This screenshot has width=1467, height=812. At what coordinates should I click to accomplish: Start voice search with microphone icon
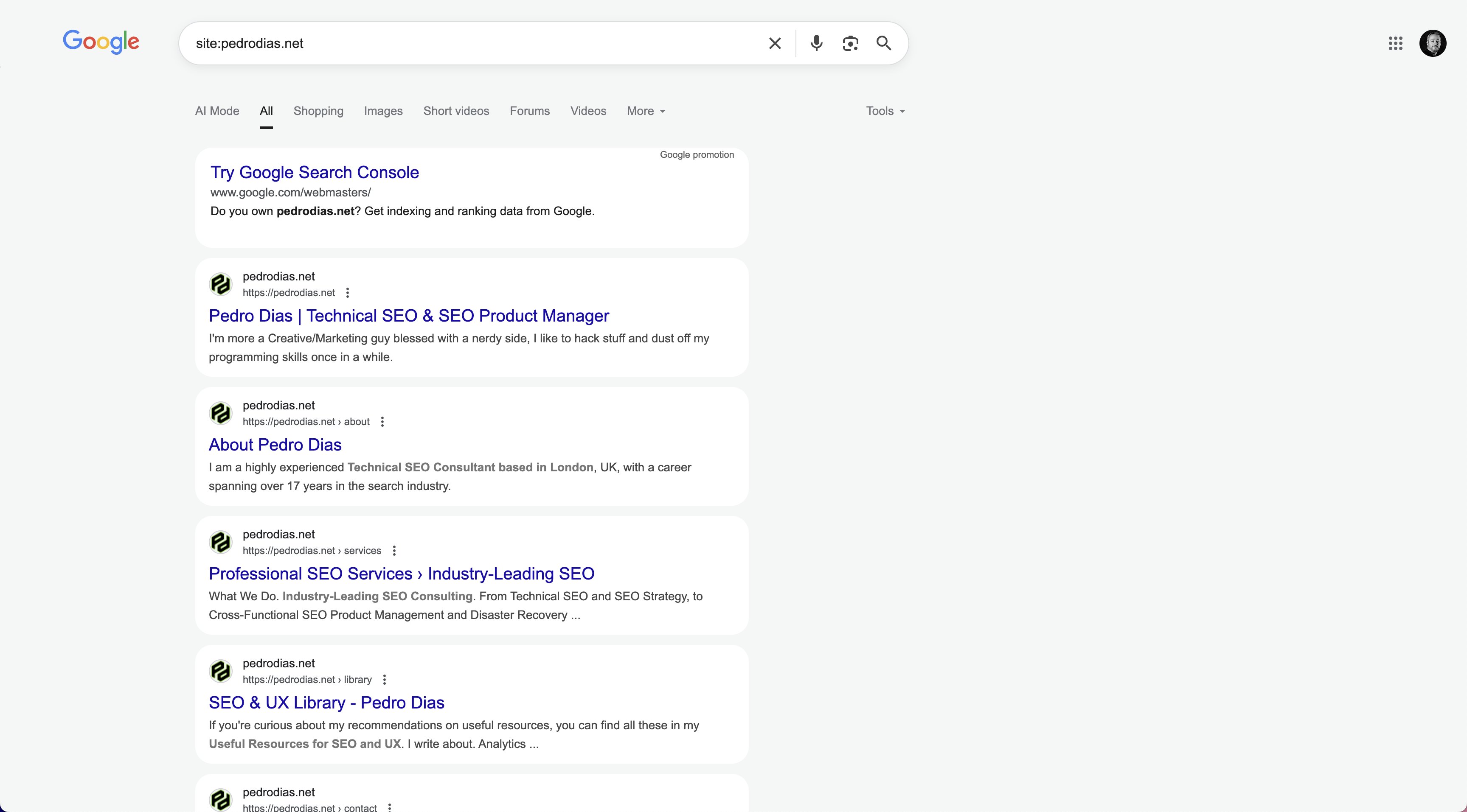[816, 43]
